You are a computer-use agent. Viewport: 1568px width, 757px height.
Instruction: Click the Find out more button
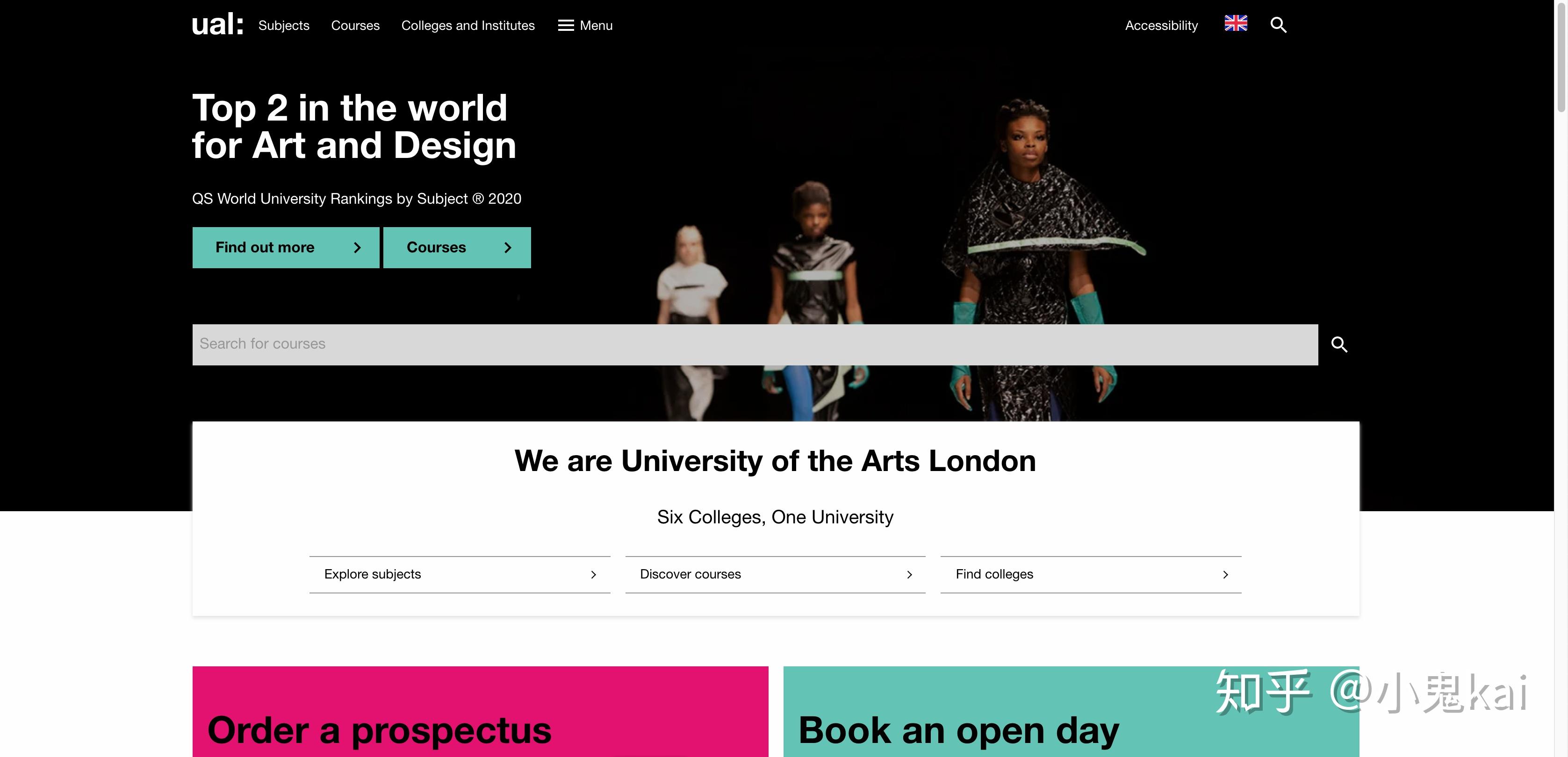(x=286, y=248)
